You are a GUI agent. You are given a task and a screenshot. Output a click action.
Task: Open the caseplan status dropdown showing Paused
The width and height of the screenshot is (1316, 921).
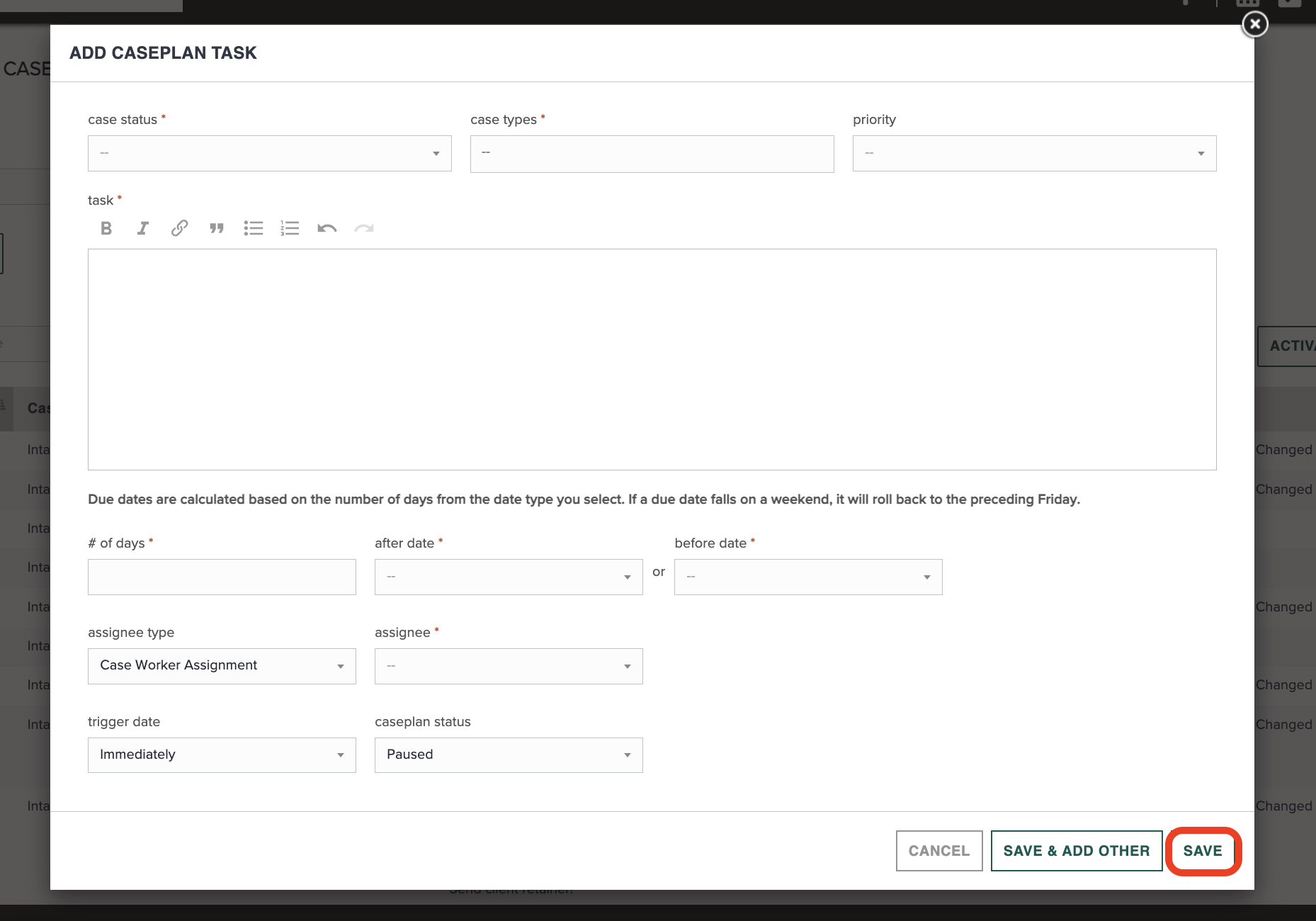pos(508,755)
